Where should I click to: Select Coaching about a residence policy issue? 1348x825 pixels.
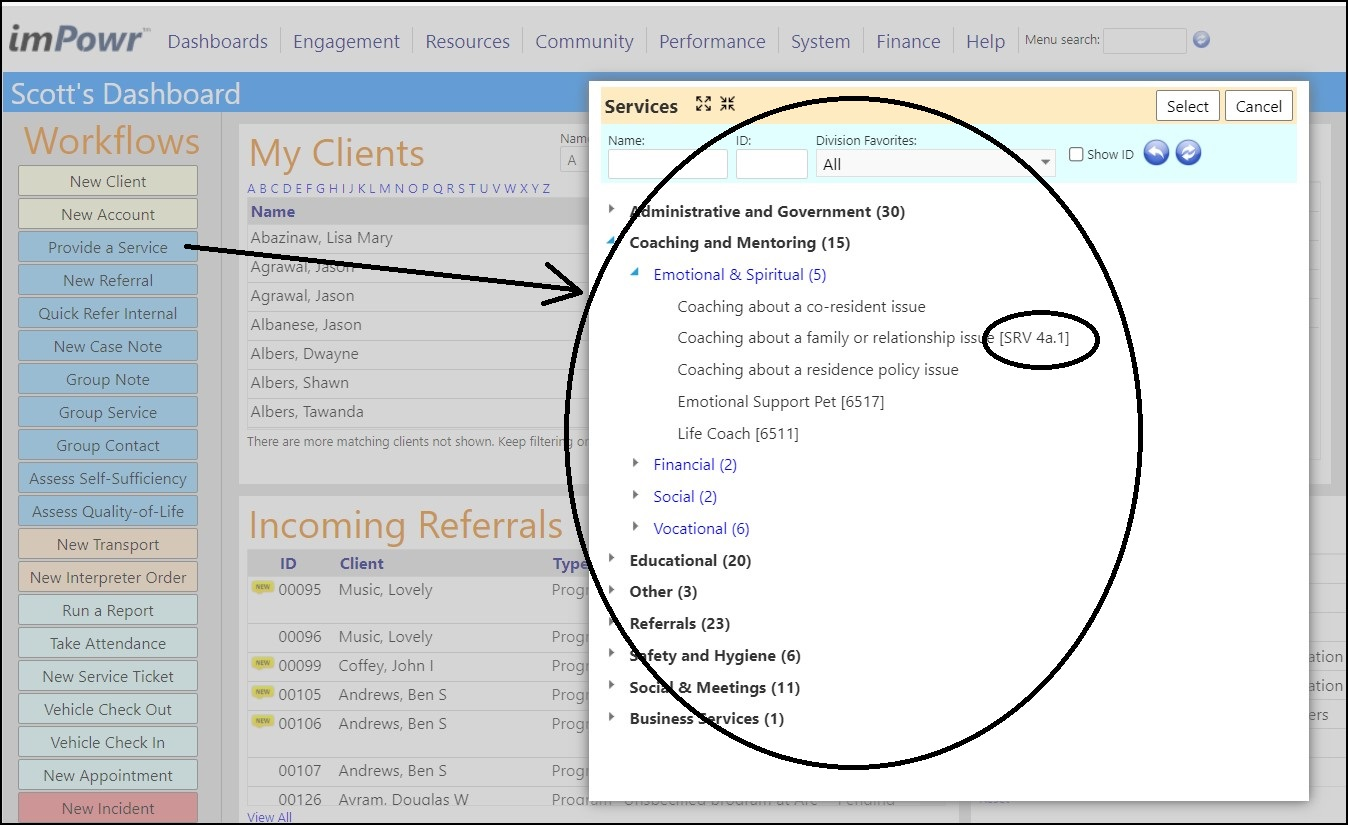[818, 370]
